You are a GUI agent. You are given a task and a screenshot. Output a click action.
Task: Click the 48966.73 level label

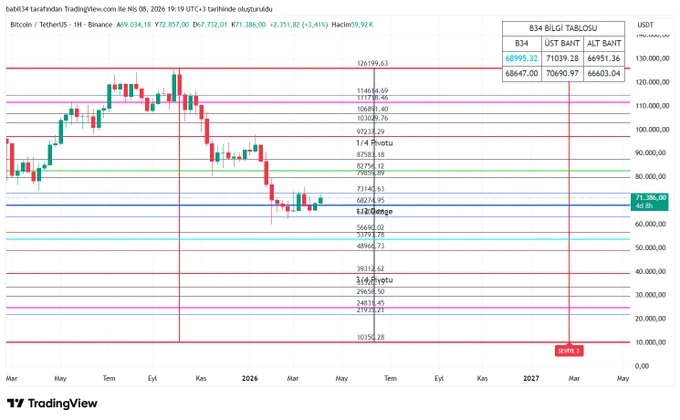click(x=370, y=246)
